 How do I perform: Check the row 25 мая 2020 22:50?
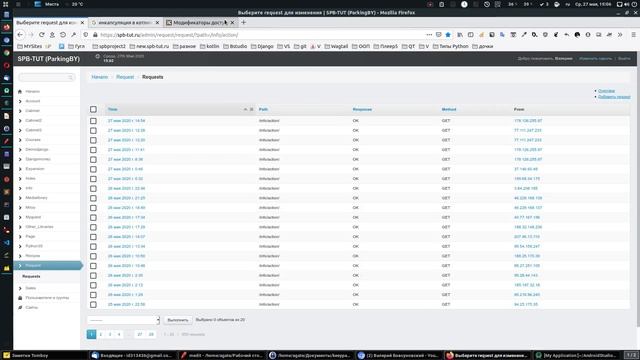coord(93,304)
